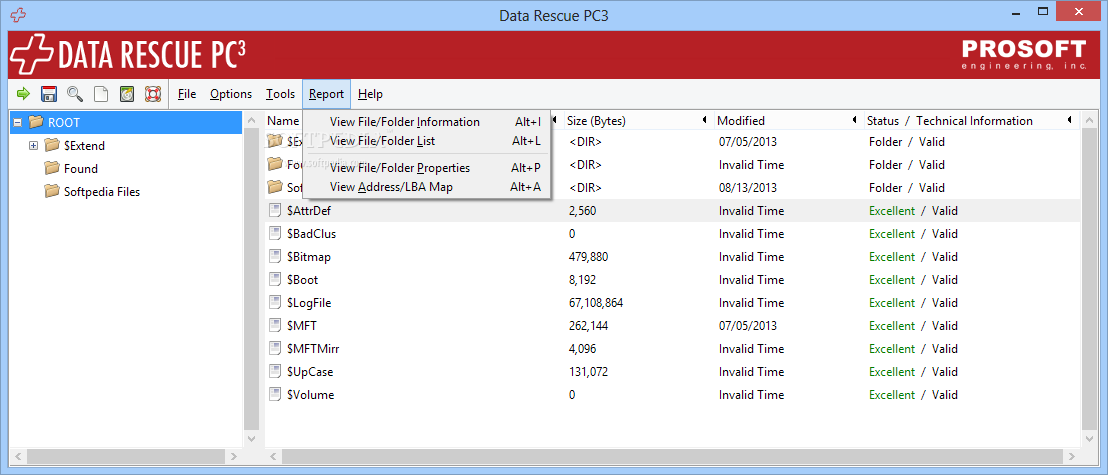
Task: Select the $MFTMirr file name
Action: tap(313, 348)
